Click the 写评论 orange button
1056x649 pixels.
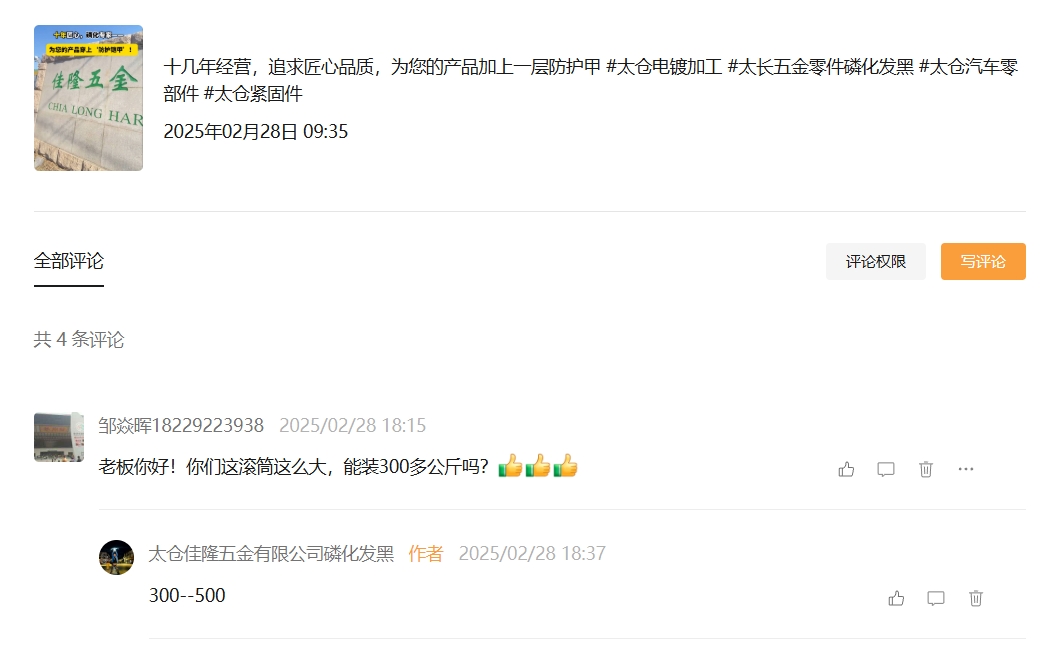983,261
